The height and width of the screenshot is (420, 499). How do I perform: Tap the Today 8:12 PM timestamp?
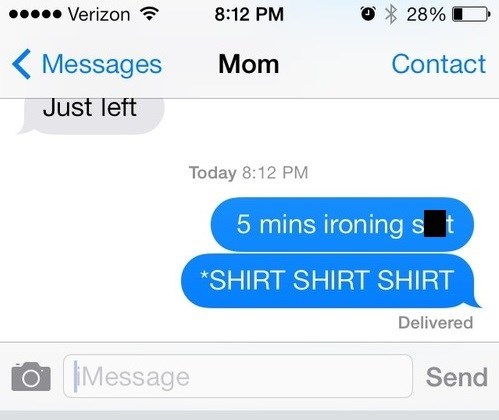pos(249,173)
